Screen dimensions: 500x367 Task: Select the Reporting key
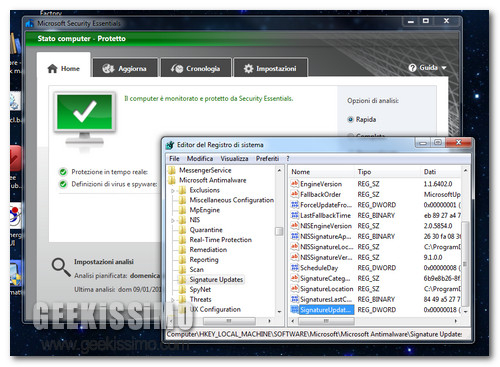[204, 260]
